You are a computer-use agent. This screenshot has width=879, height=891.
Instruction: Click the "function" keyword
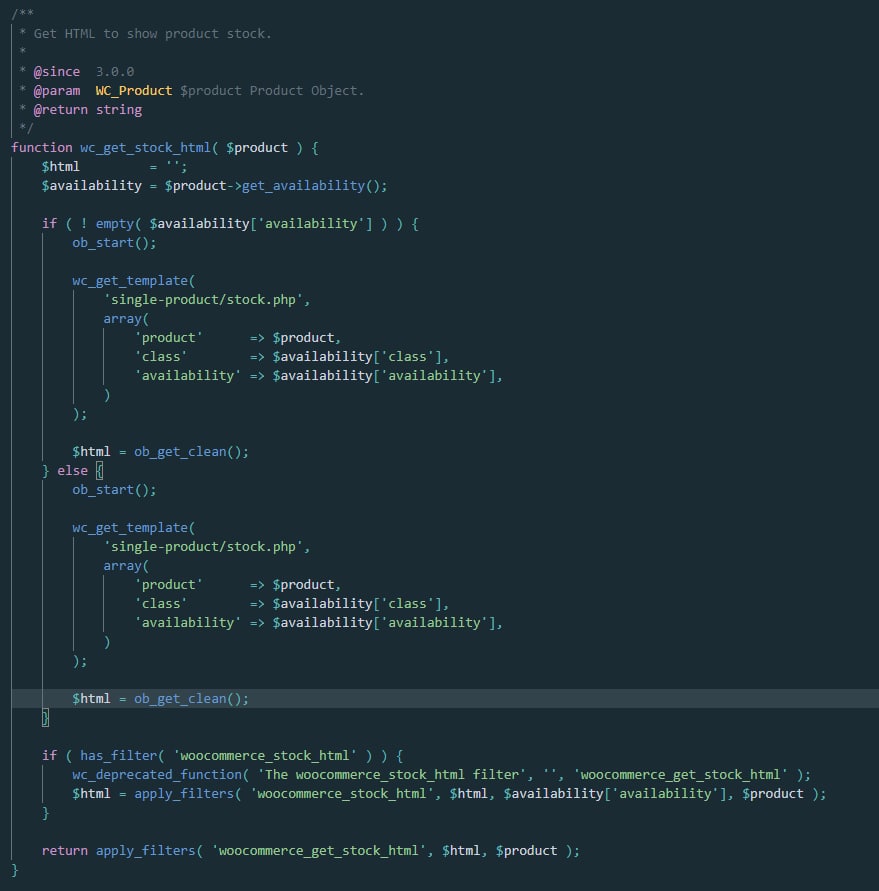coord(41,148)
